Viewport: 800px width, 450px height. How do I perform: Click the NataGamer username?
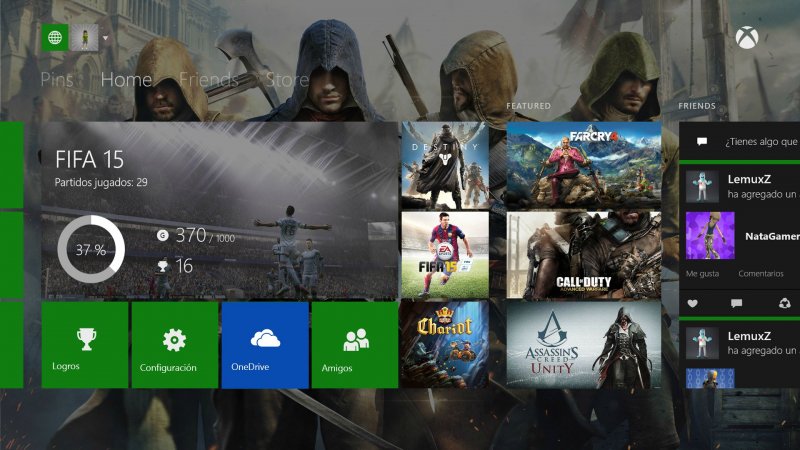pos(772,236)
